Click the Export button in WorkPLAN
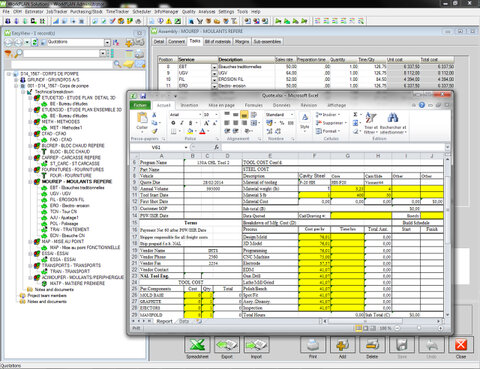The height and width of the screenshot is (369, 480). 227,345
